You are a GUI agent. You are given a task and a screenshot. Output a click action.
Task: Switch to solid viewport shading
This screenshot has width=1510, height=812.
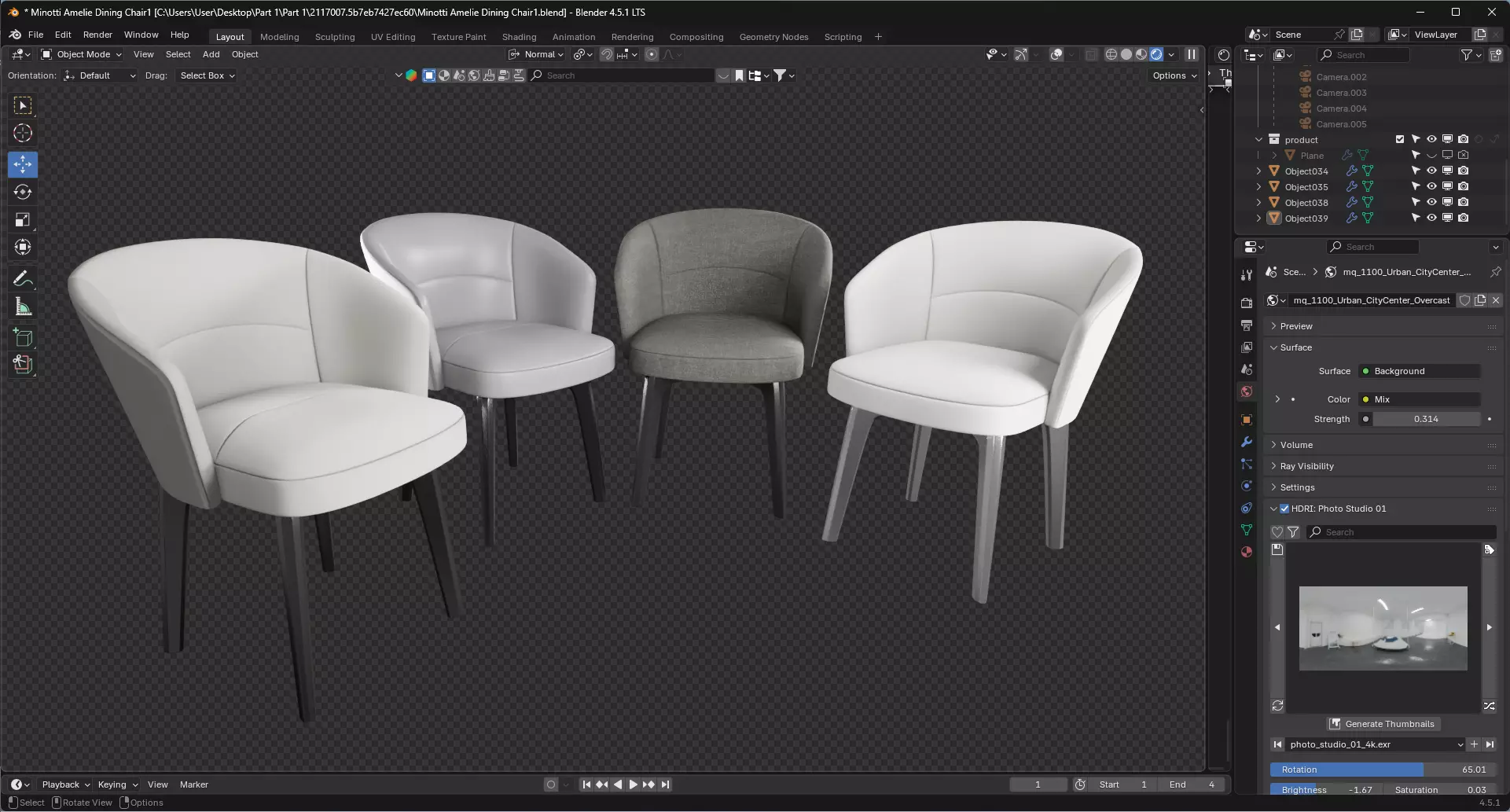[x=1126, y=54]
